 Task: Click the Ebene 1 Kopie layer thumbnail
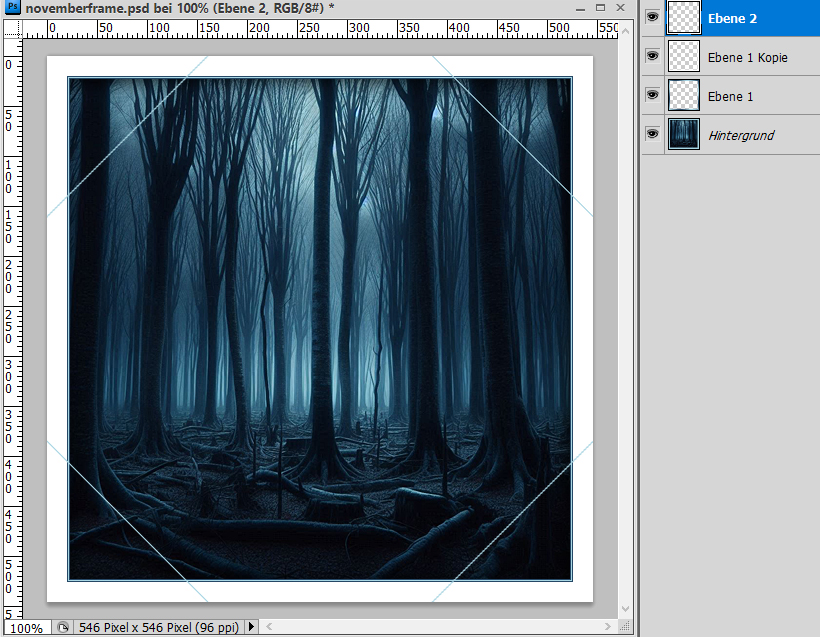click(684, 57)
